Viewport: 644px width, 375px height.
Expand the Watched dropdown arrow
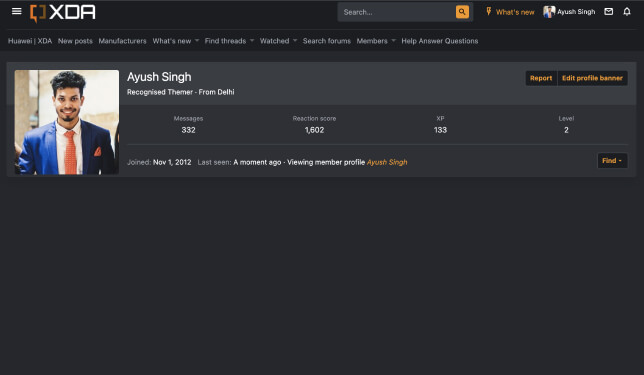(295, 41)
